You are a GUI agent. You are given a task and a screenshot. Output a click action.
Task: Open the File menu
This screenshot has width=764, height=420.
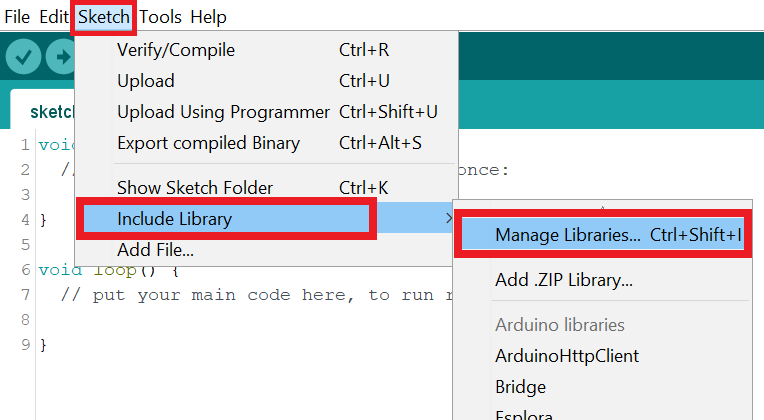coord(17,17)
